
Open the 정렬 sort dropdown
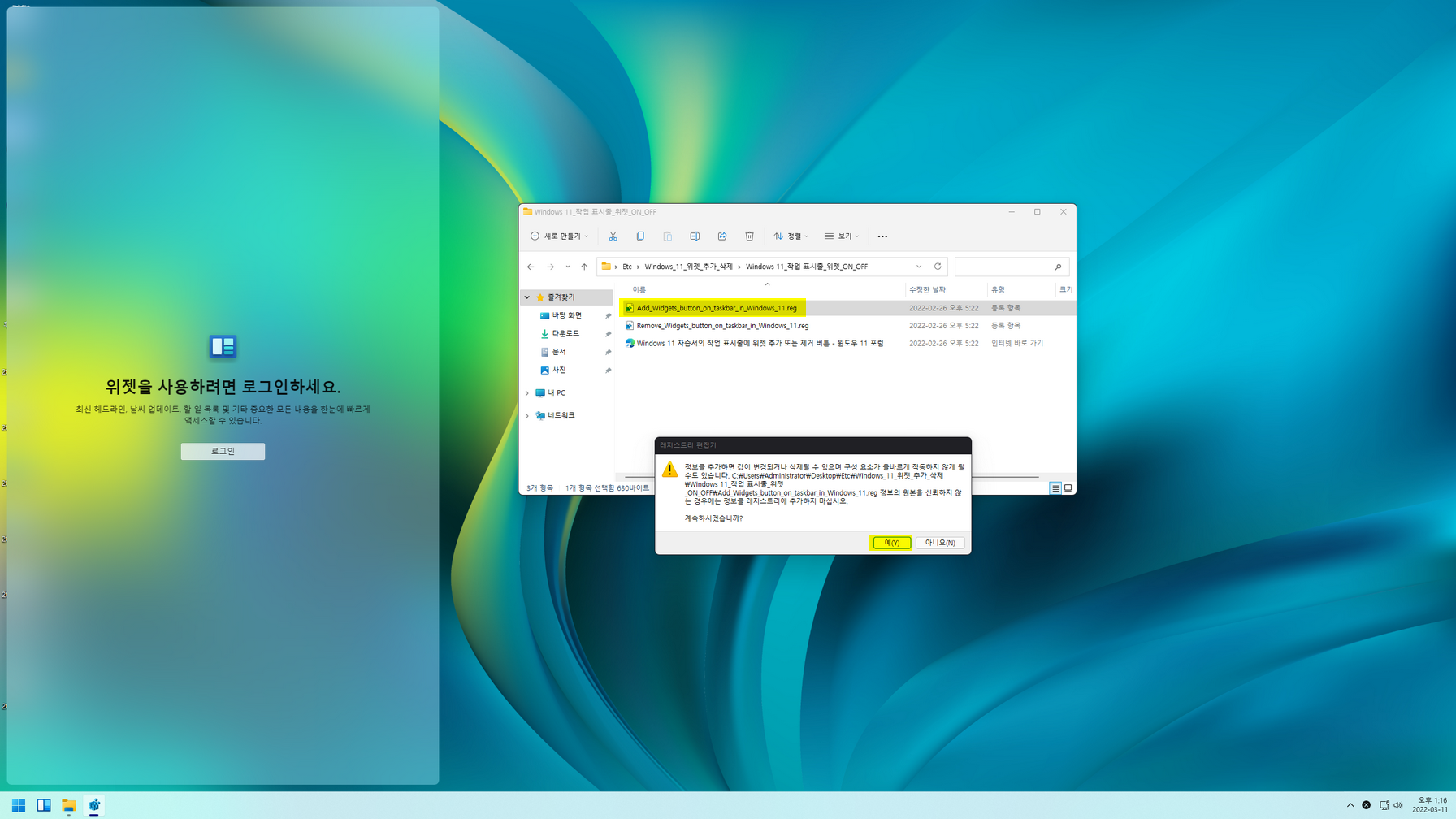click(x=791, y=236)
